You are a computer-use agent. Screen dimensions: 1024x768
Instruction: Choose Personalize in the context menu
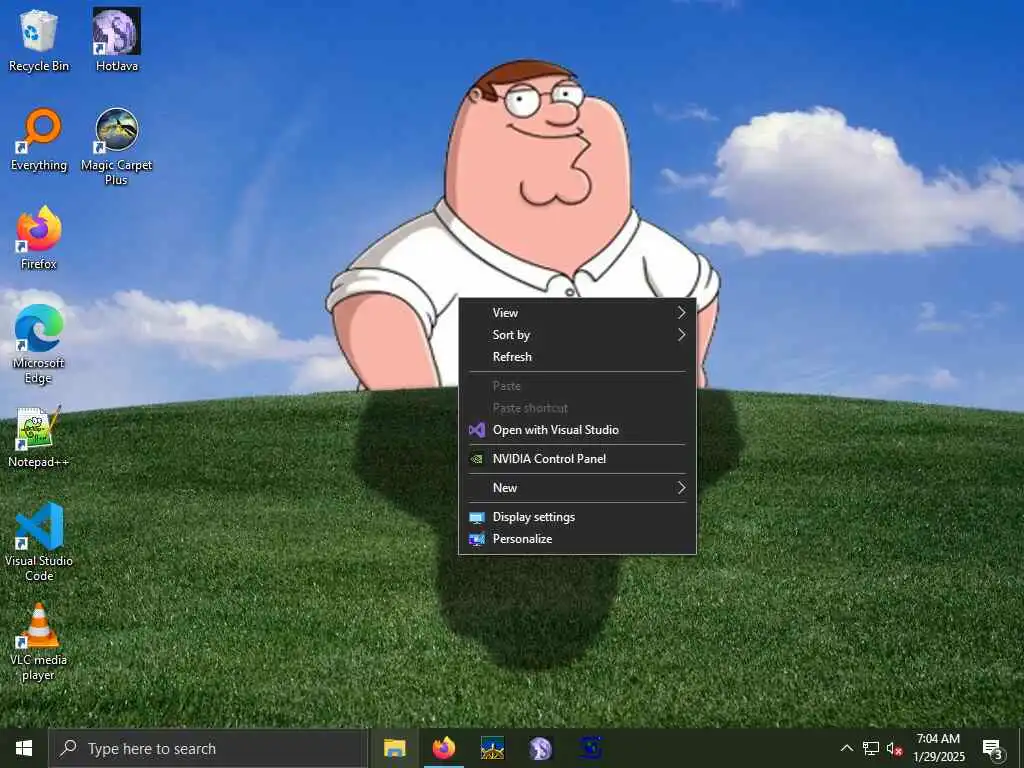pos(577,539)
